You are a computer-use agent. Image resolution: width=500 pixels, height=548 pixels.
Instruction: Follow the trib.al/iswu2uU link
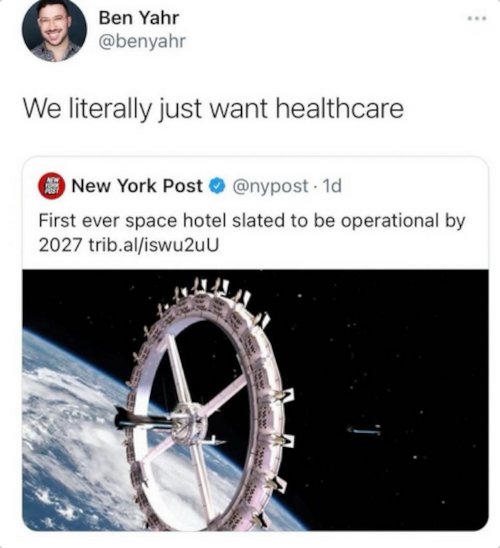(154, 245)
